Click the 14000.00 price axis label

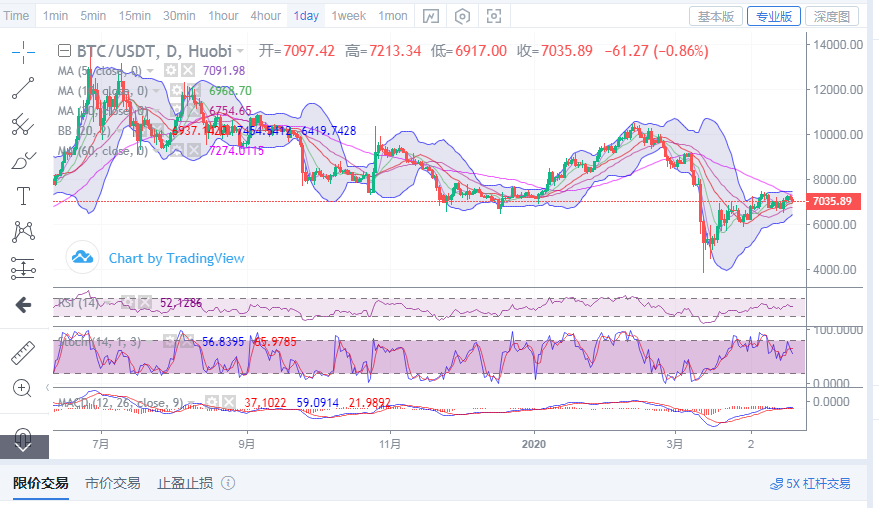[838, 45]
